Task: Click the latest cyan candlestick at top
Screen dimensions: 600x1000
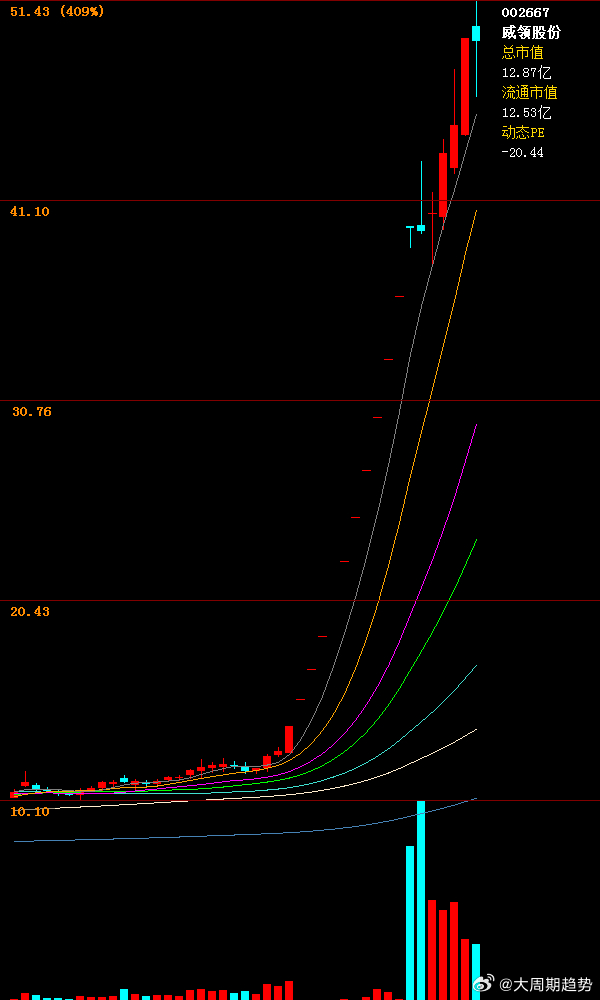Action: tap(476, 33)
